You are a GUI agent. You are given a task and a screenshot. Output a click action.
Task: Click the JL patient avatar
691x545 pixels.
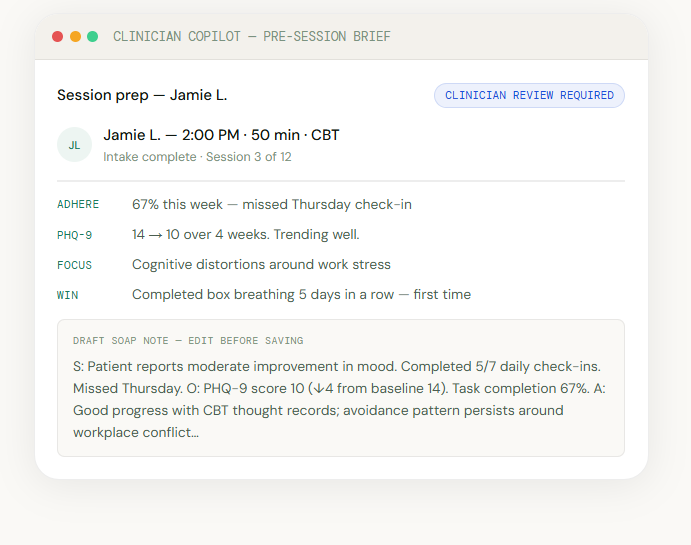74,145
